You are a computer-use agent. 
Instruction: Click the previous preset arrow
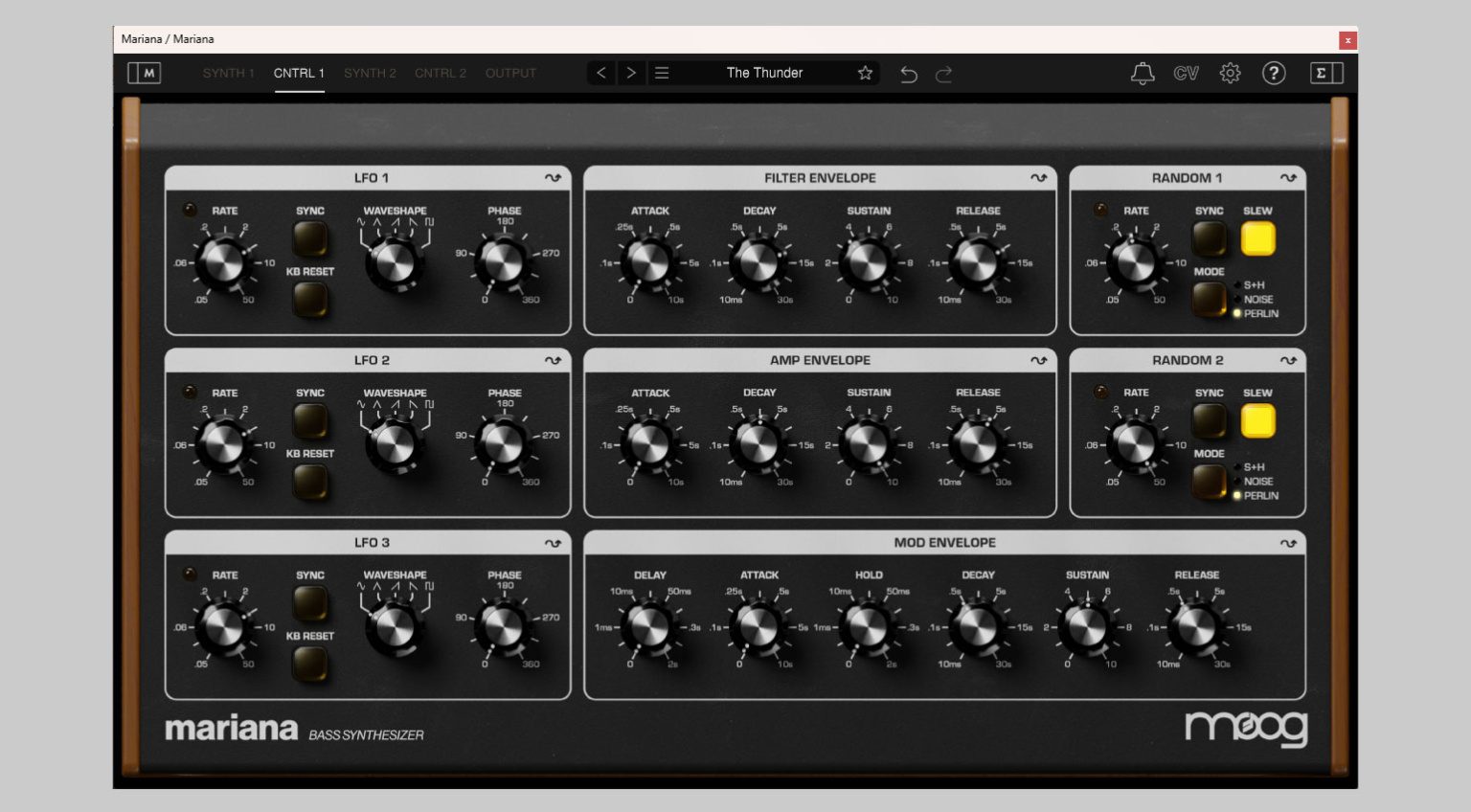tap(601, 73)
